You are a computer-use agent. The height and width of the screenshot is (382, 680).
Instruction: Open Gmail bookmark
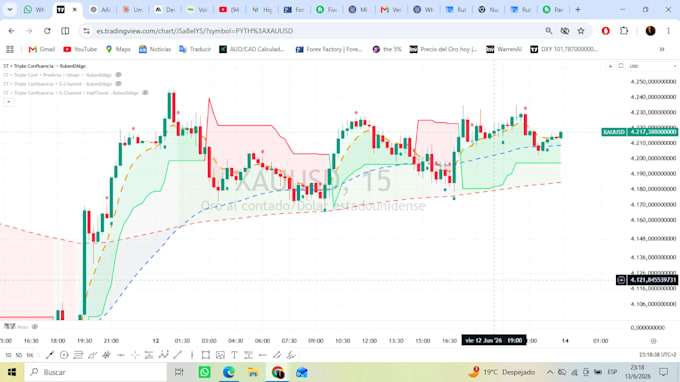coord(42,49)
